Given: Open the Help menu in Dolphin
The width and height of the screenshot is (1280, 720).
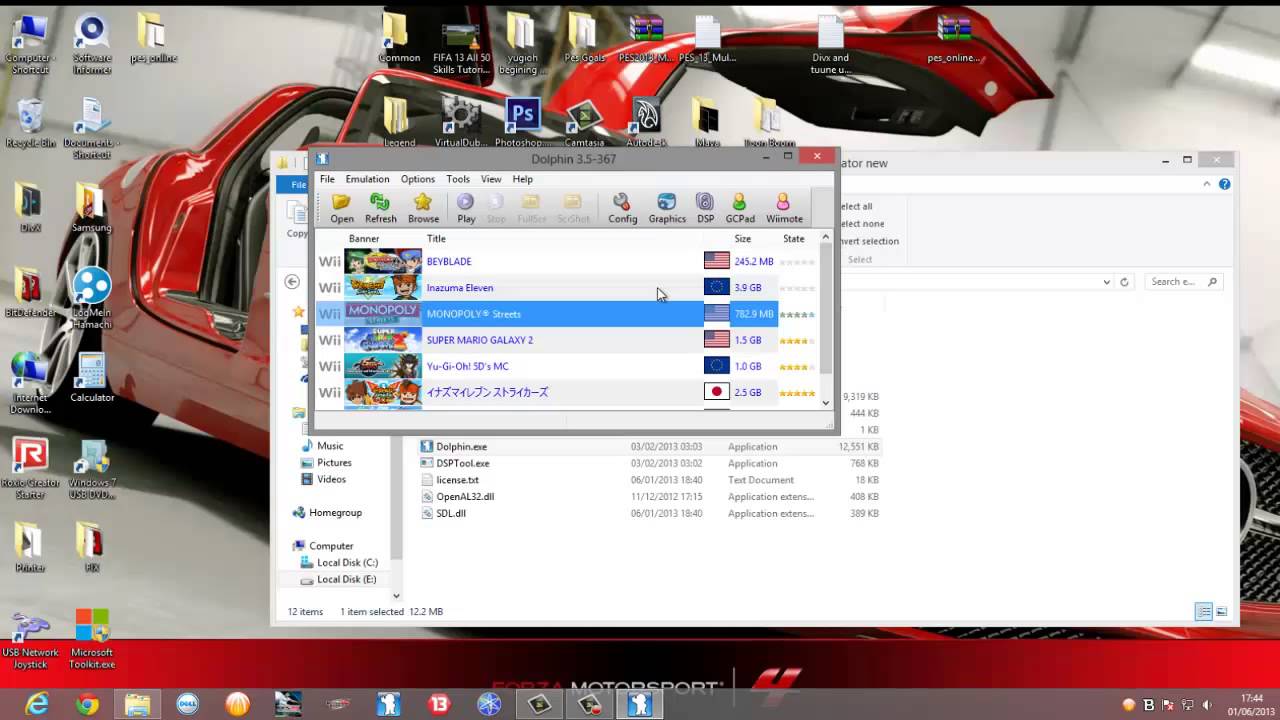Looking at the screenshot, I should coord(523,179).
